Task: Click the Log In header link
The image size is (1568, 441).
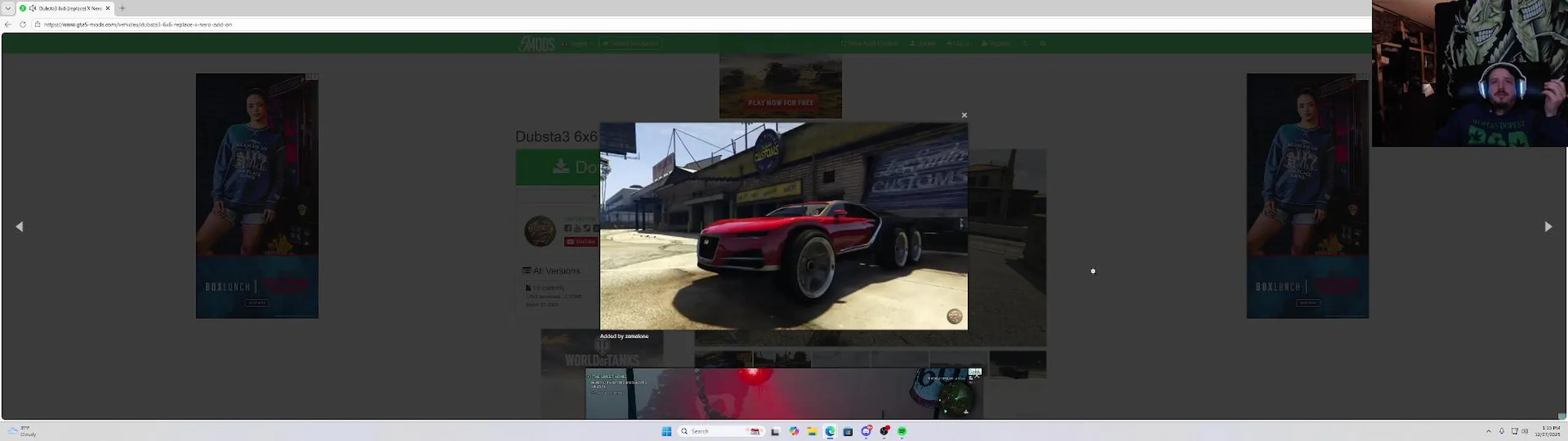Action: pyautogui.click(x=958, y=43)
